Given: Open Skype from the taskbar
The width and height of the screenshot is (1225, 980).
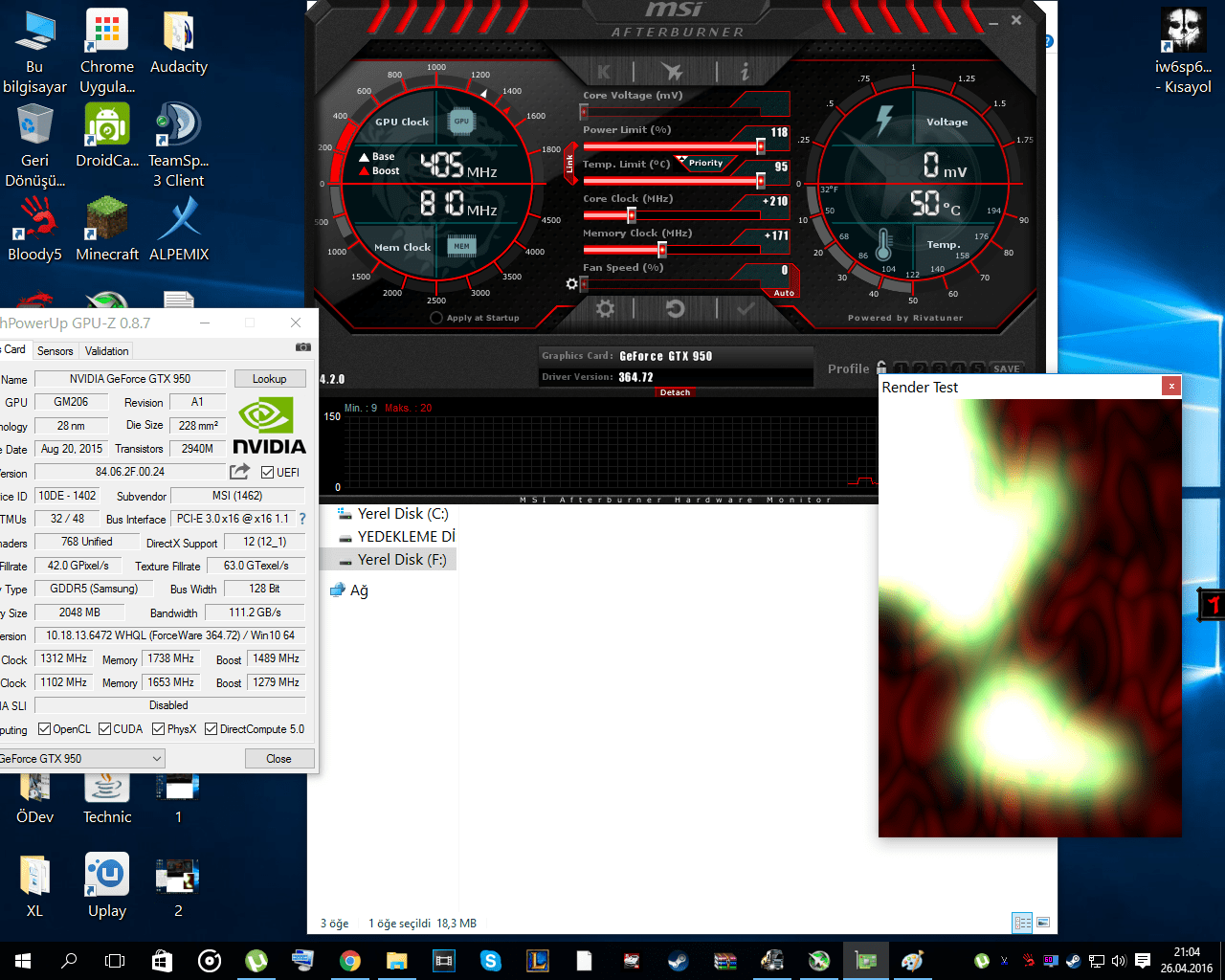Looking at the screenshot, I should click(491, 961).
